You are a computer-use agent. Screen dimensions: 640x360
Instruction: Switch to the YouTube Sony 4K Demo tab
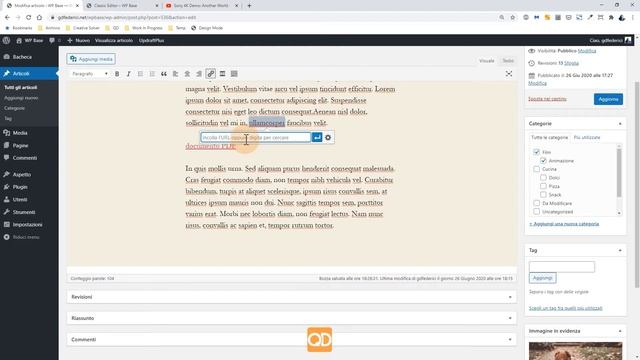(x=202, y=6)
